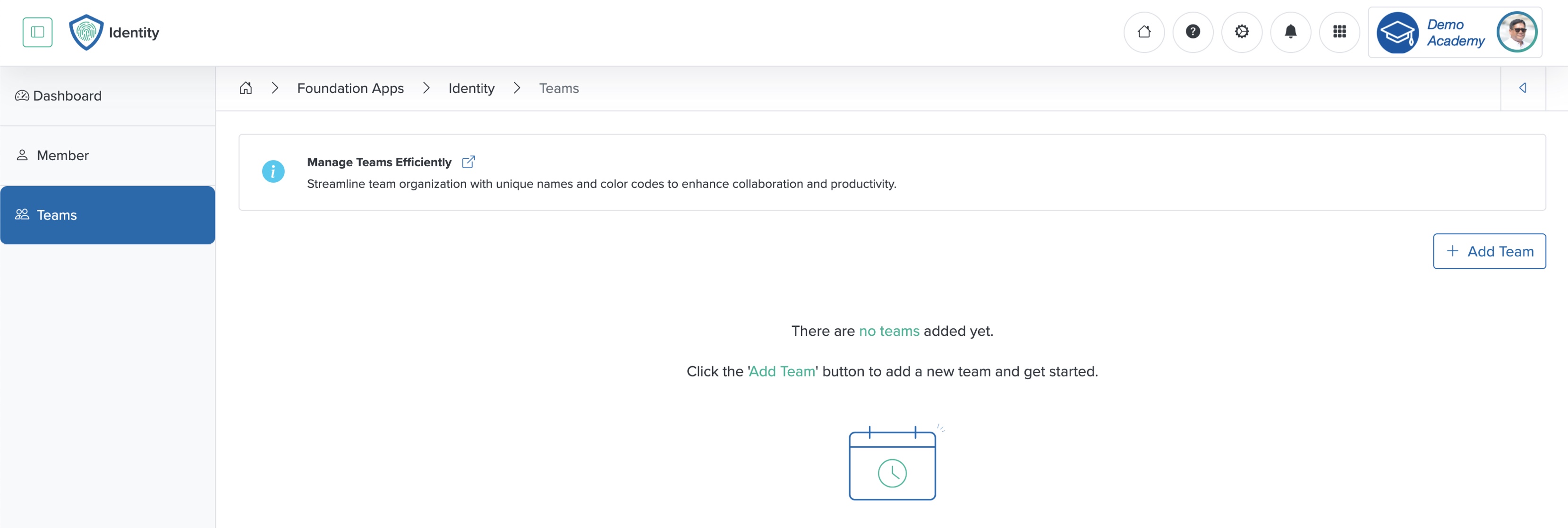Click the home icon in the breadcrumb

point(245,88)
